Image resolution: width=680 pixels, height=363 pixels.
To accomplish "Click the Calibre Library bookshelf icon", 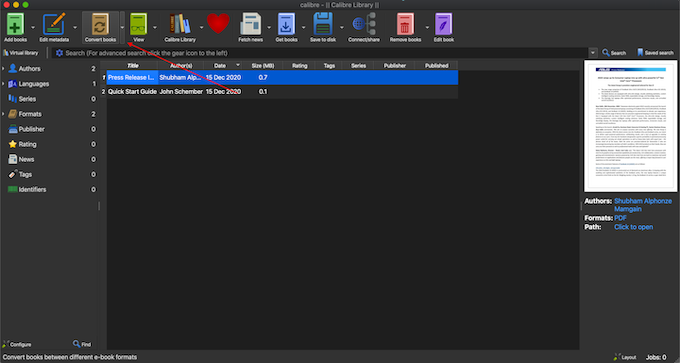I will coord(180,24).
